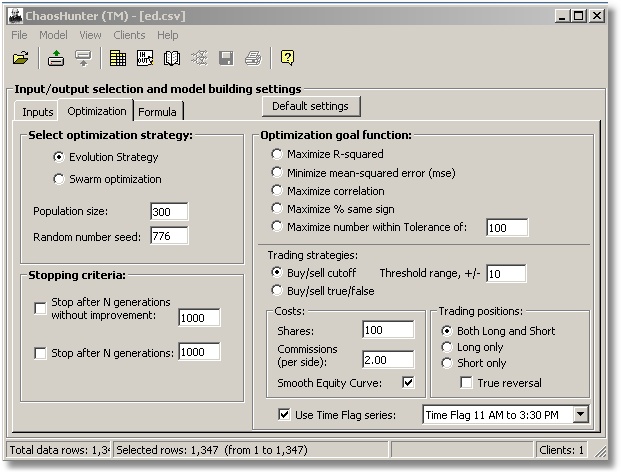Screen dimensions: 622x475
Task: Select Short only trading position
Action: [447, 363]
